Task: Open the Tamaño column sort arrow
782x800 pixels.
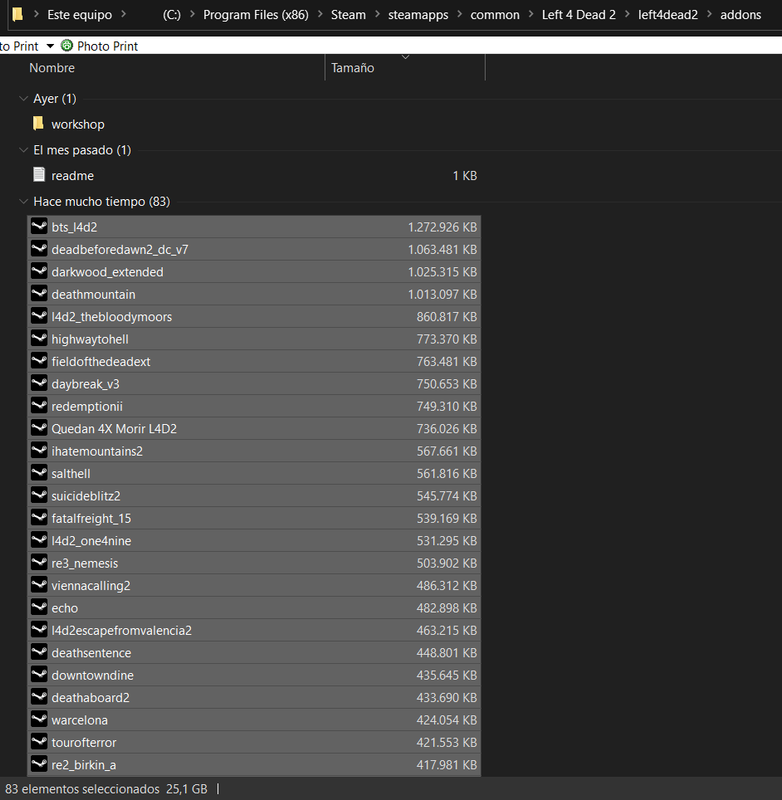Action: pos(406,57)
